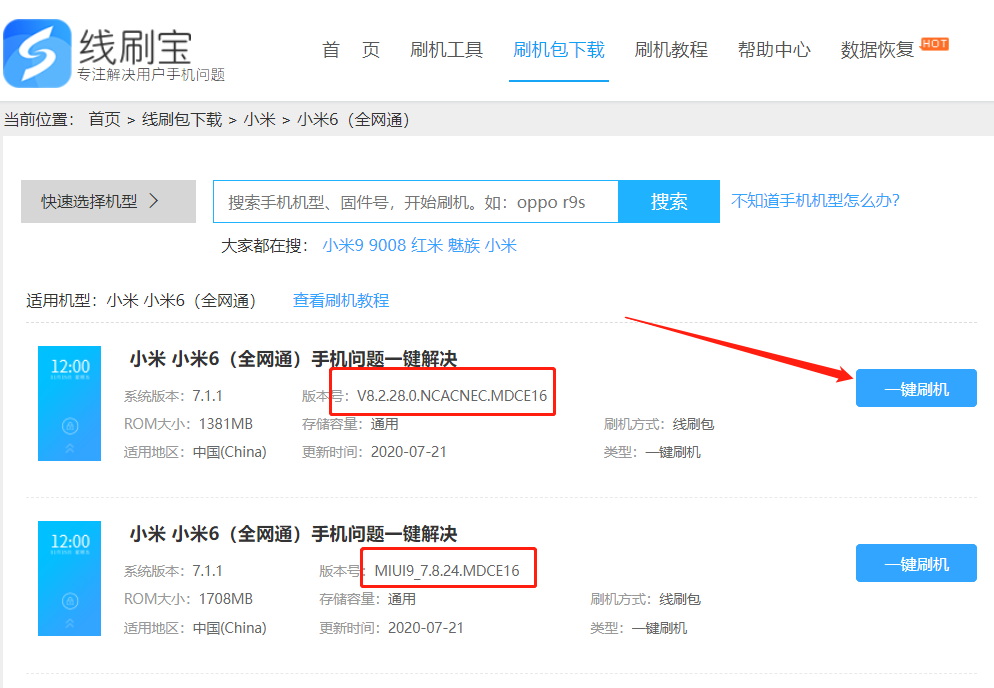The image size is (994, 688).
Task: Open the 帮助中心 menu item
Action: [x=774, y=49]
